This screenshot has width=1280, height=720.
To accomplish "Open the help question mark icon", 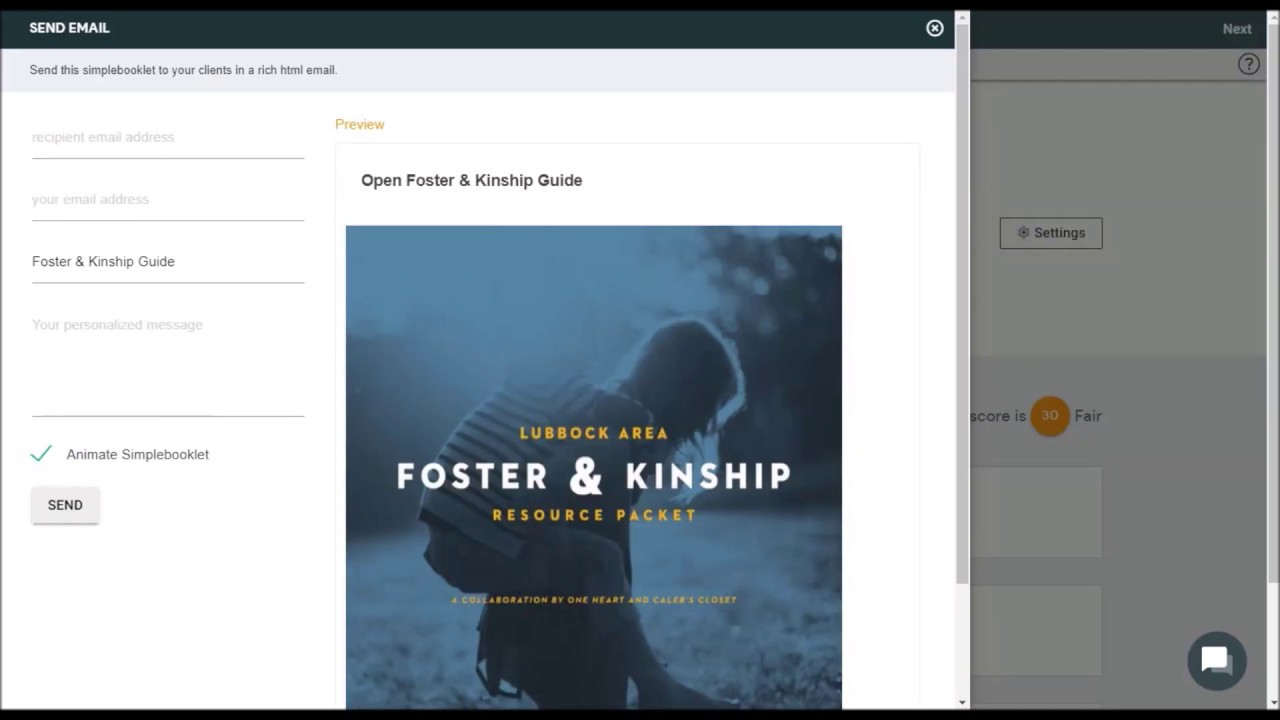I will pos(1249,65).
